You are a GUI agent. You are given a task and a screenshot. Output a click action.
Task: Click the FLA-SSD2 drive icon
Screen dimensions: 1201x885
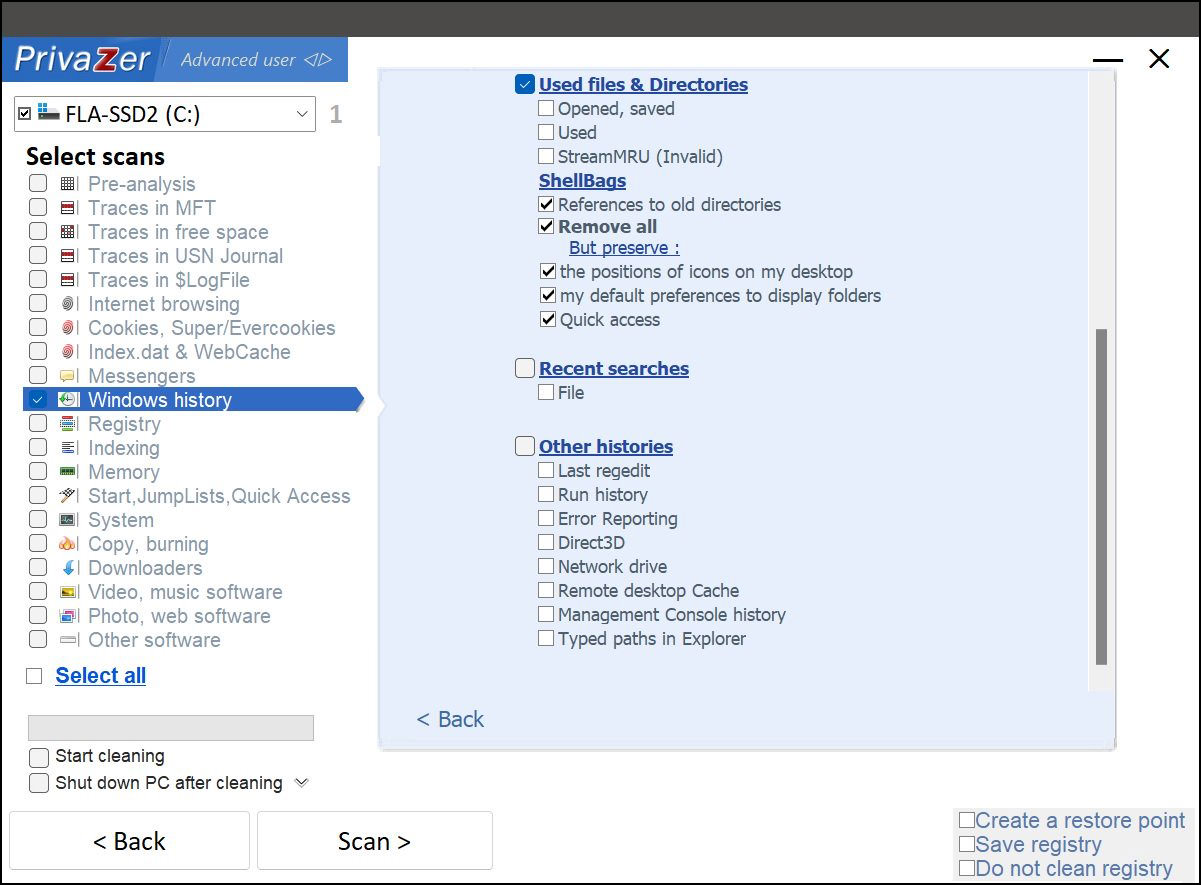pos(49,112)
